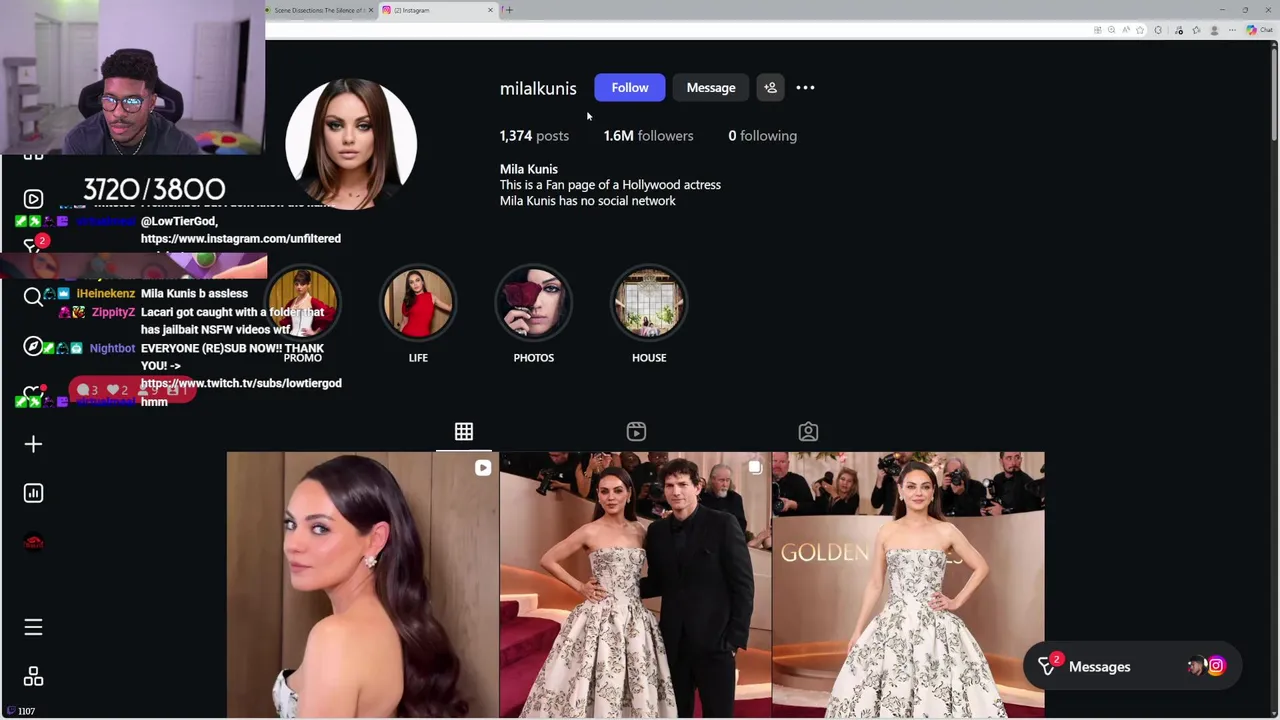Open Instagram Reels from the sidebar
Screen dimensions: 1280x720
[x=33, y=199]
